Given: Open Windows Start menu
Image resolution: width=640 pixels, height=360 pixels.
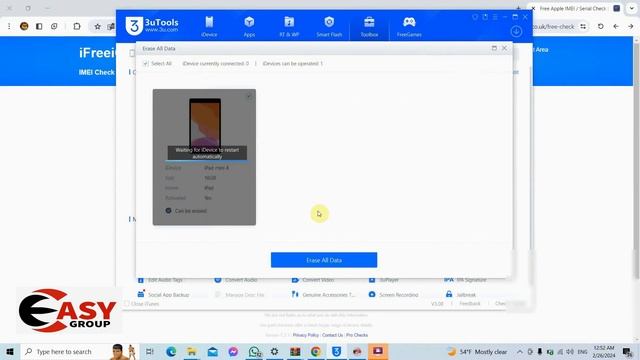Looking at the screenshot, I should pos(10,351).
